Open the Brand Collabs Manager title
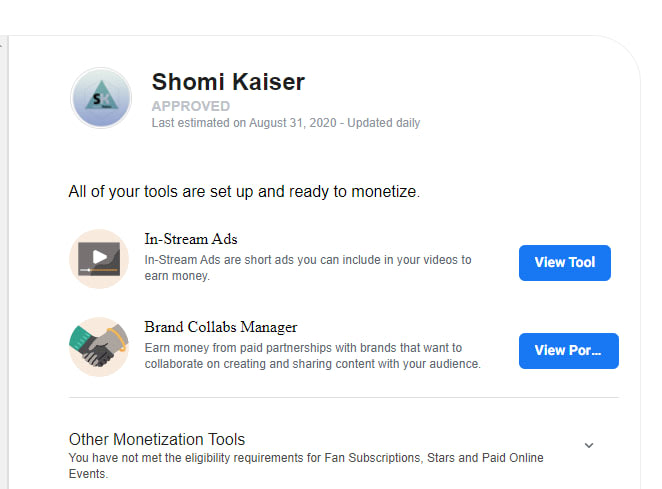Viewport: 662px width, 489px height. click(221, 327)
